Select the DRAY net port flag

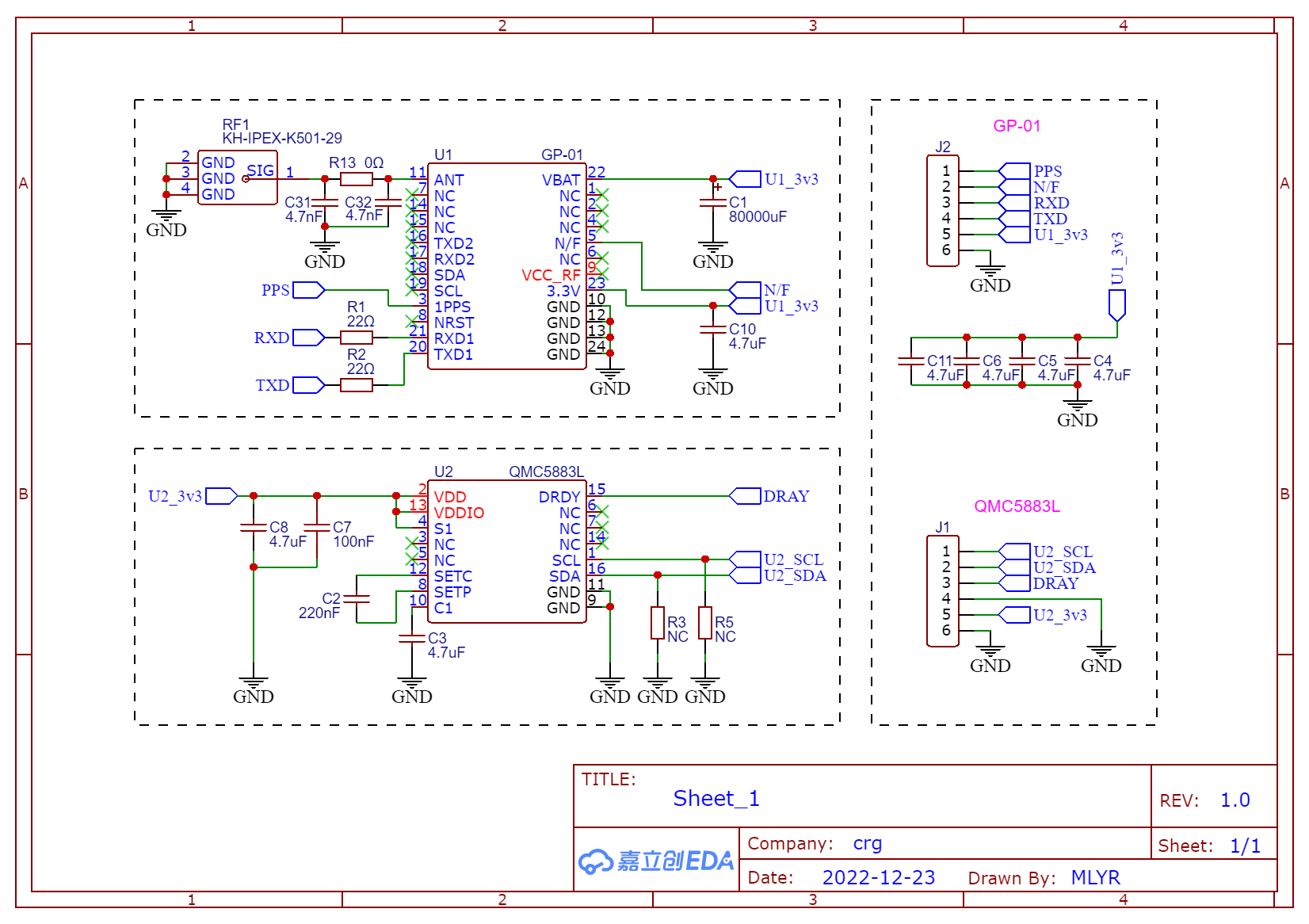coord(745,496)
